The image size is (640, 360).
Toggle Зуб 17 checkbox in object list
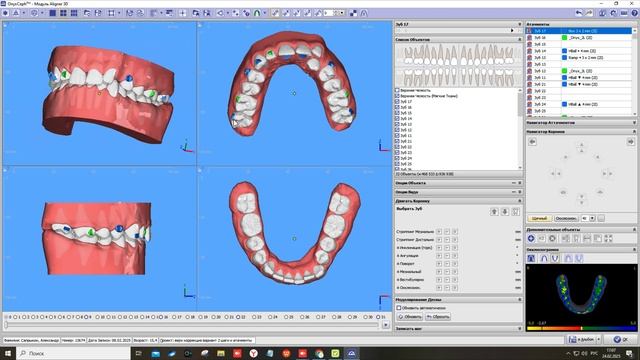pyautogui.click(x=397, y=102)
